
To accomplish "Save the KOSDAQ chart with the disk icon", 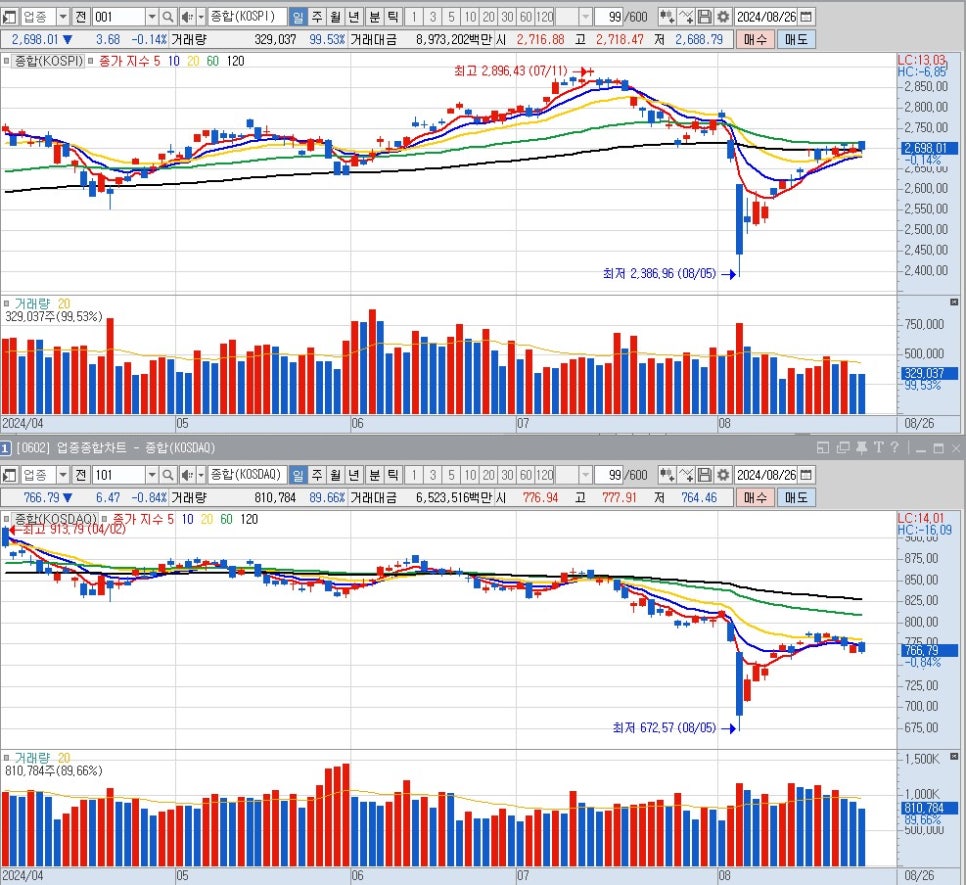I will click(x=704, y=475).
